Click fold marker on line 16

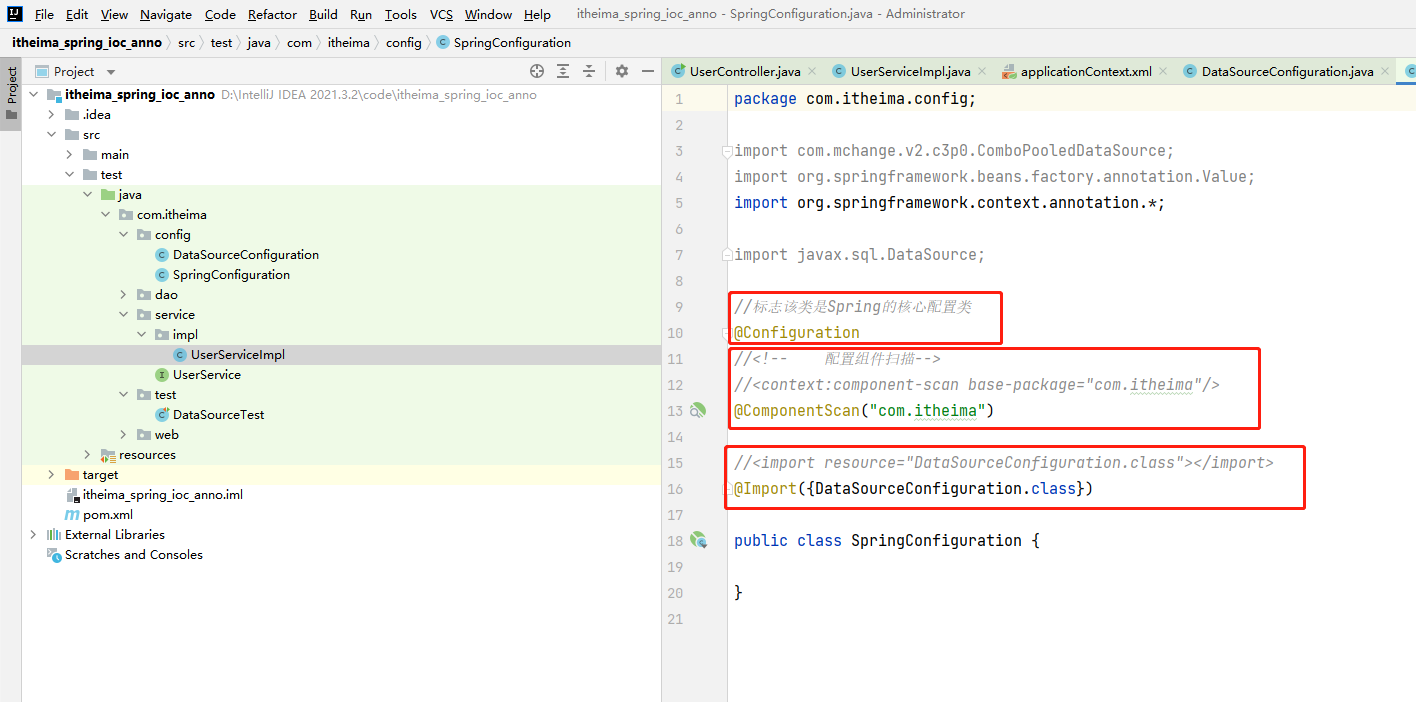728,489
